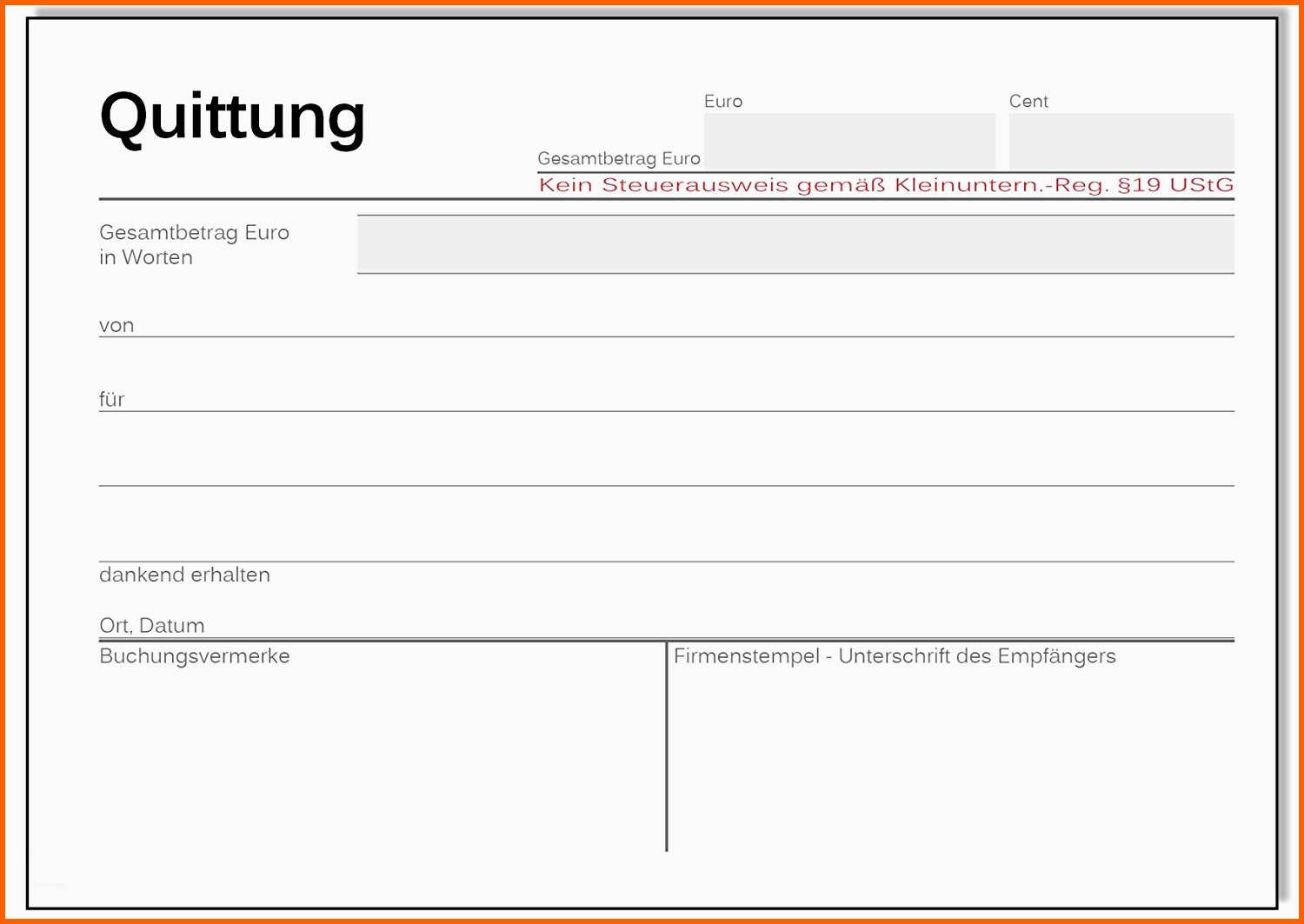1304x924 pixels.
Task: Click the empty Firmenstempel signature area
Action: coord(952,765)
